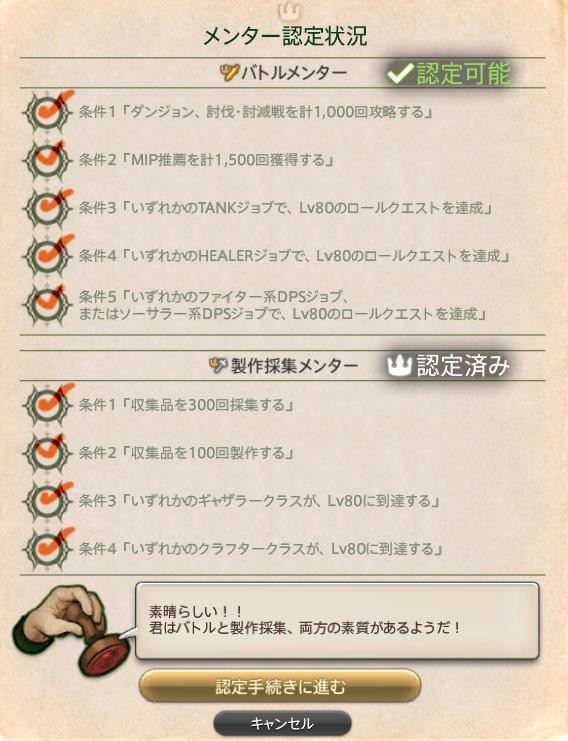This screenshot has height=741, width=568.
Task: Click the check emblem for the HEALER role quest condition
Action: (48, 256)
